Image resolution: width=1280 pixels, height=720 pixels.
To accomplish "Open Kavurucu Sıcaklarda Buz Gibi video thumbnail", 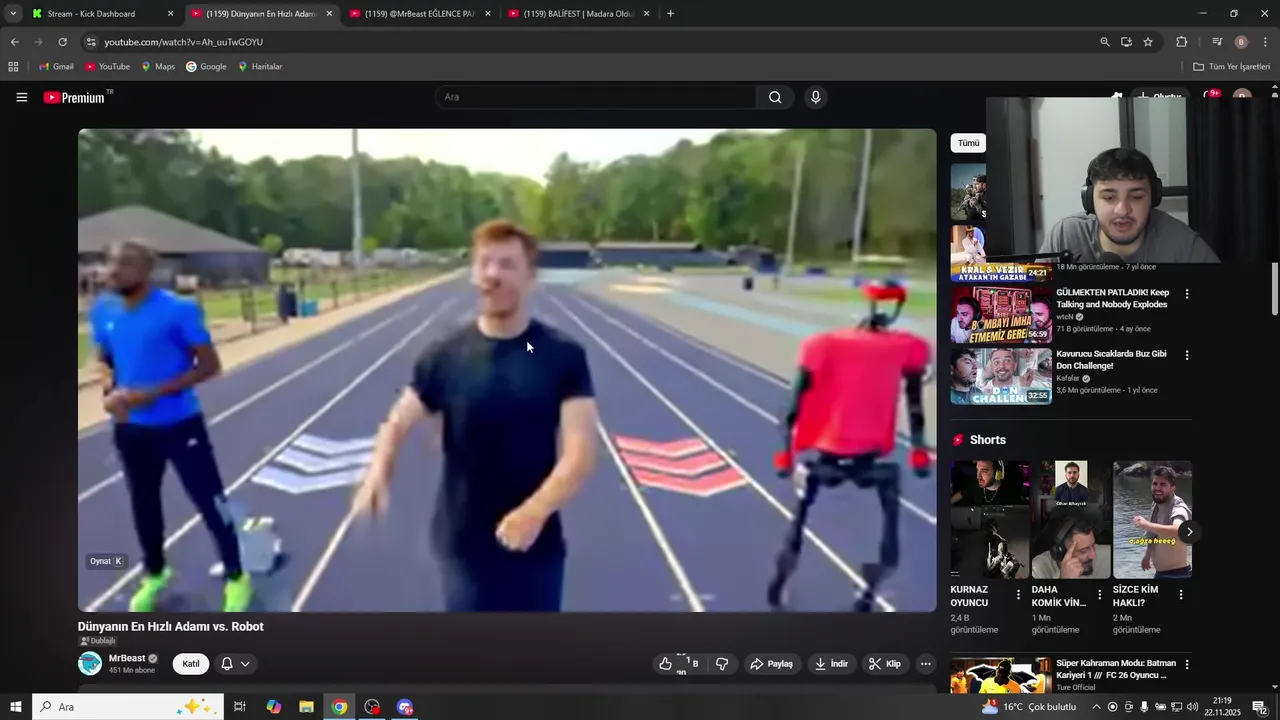I will tap(1000, 375).
